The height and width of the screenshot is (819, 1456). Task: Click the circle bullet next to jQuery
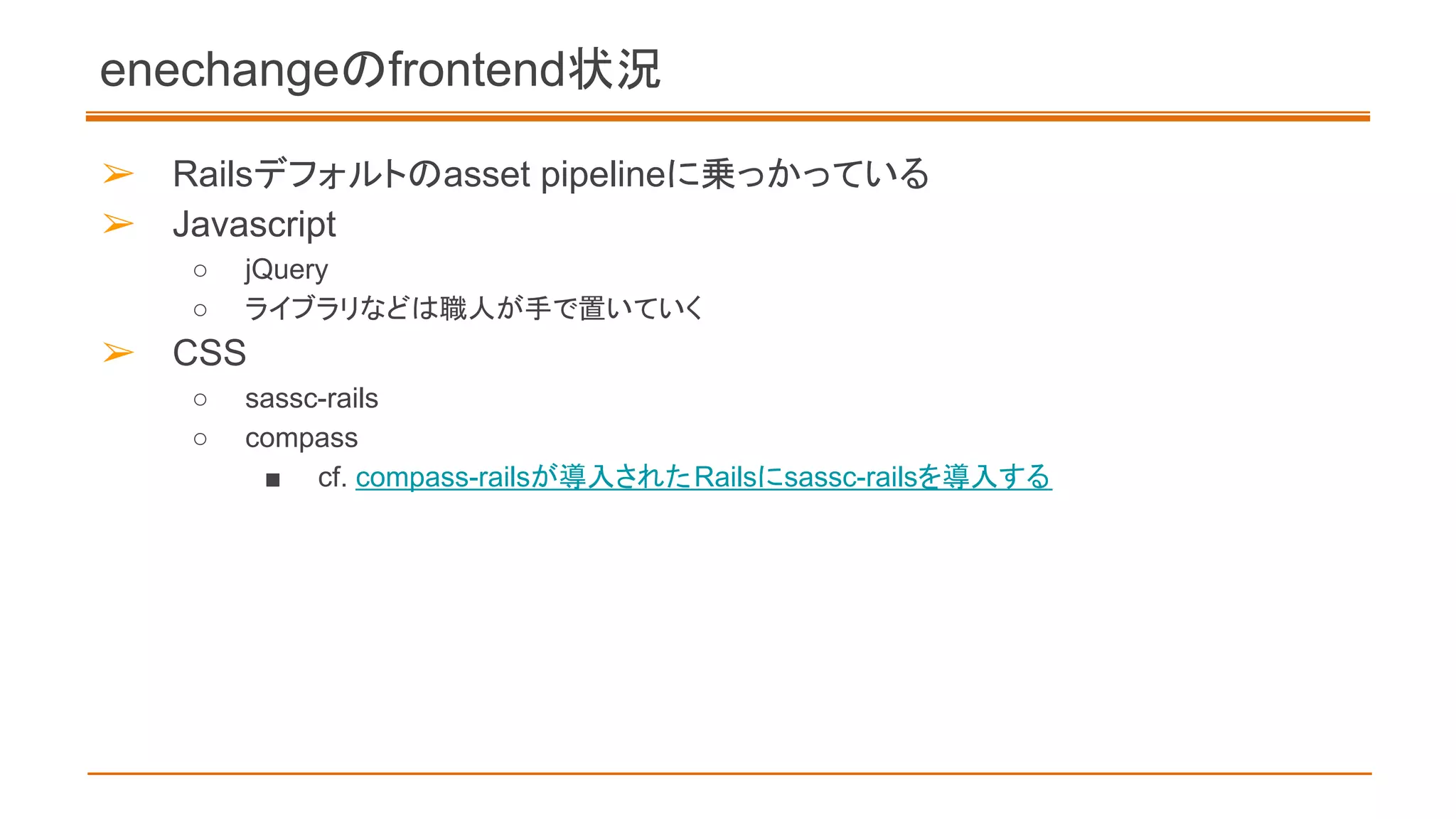tap(200, 271)
